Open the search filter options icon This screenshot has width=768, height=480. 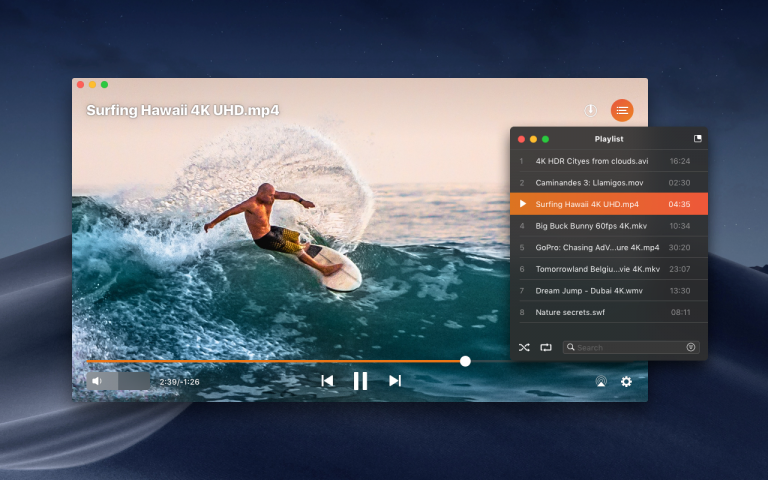coord(691,347)
